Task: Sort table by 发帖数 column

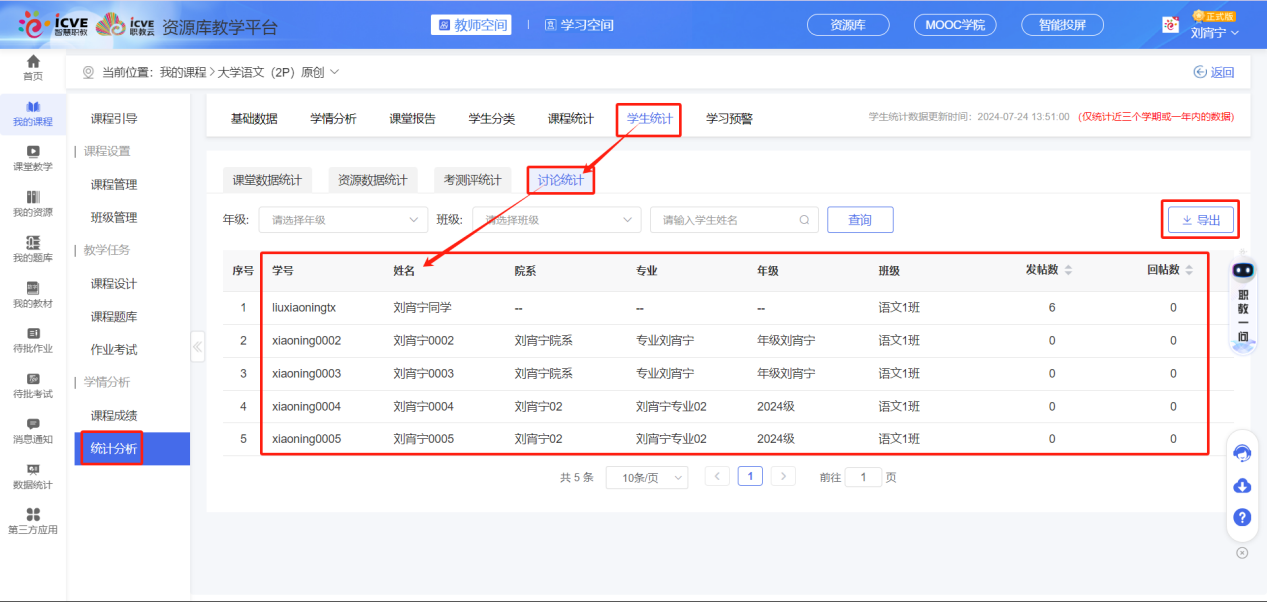Action: pos(1067,271)
